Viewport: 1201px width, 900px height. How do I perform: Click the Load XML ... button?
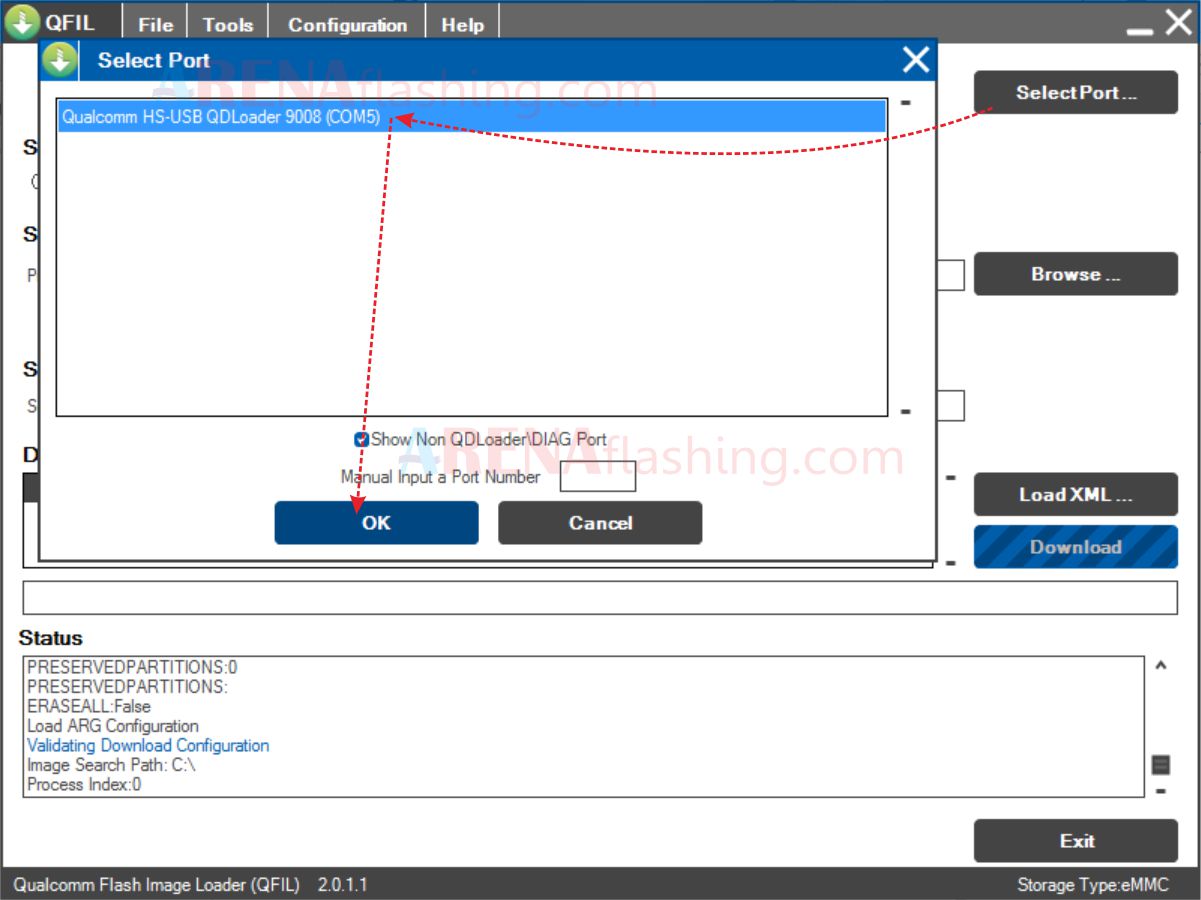(x=1076, y=494)
